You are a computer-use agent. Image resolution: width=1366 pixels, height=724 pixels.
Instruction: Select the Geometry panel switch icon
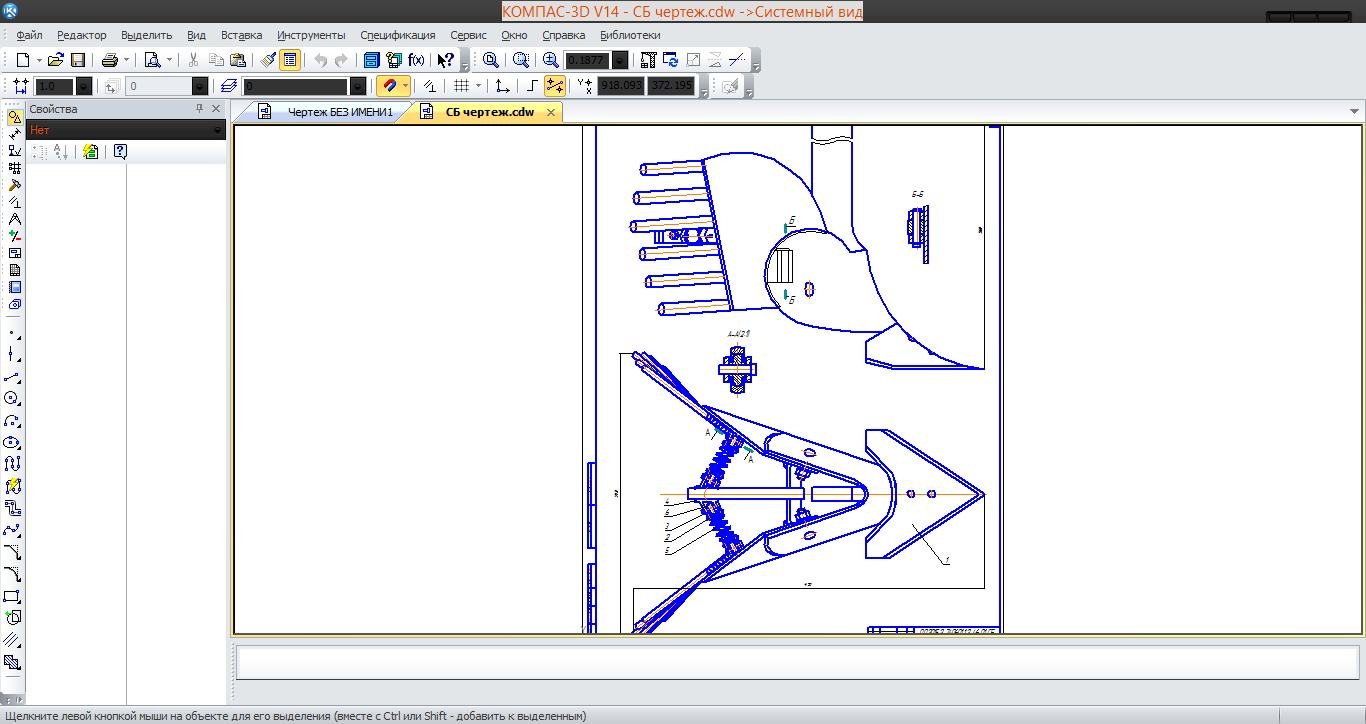pyautogui.click(x=14, y=117)
